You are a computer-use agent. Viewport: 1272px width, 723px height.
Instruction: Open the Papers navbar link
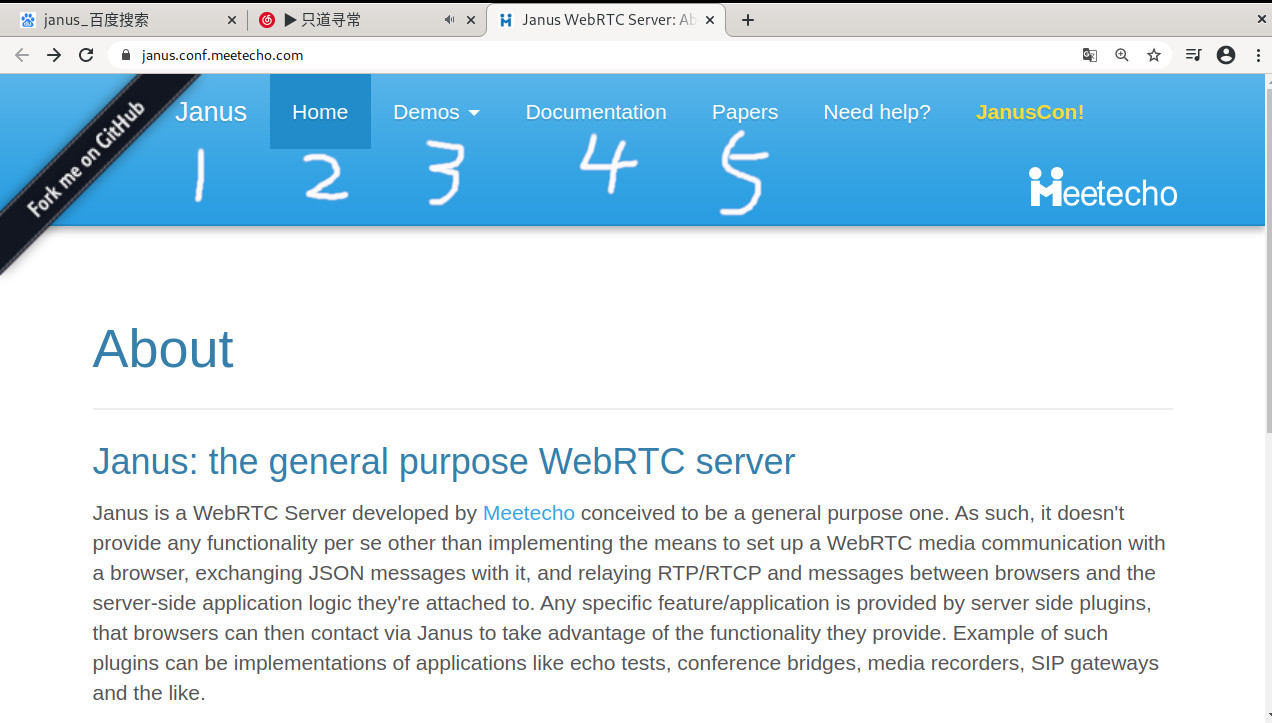[745, 112]
